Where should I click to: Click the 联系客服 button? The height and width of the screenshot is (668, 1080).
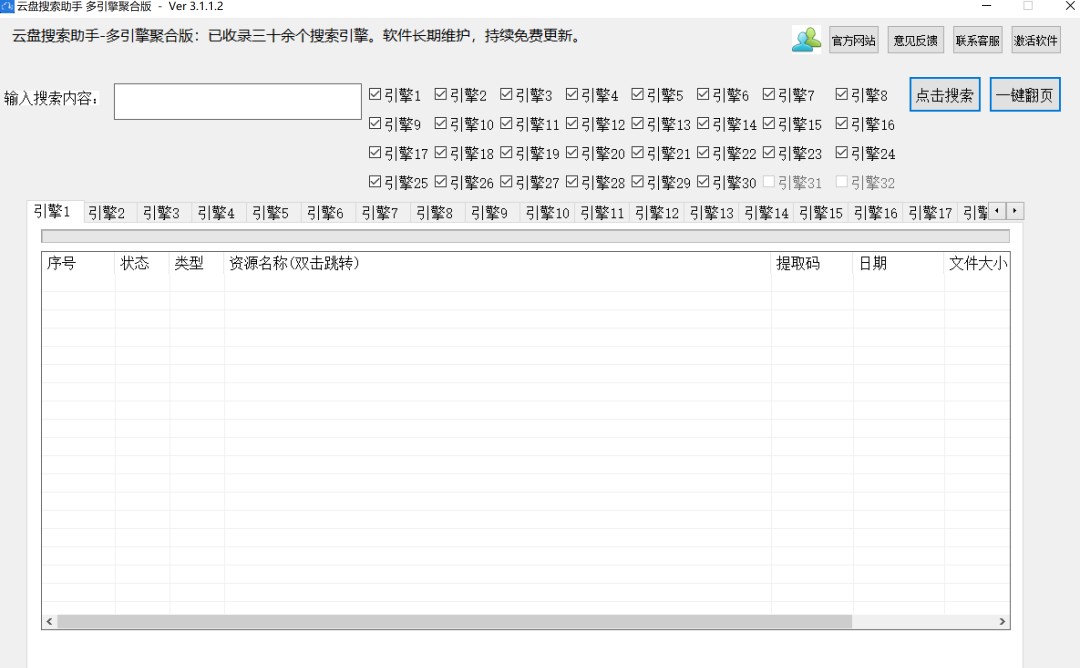977,40
